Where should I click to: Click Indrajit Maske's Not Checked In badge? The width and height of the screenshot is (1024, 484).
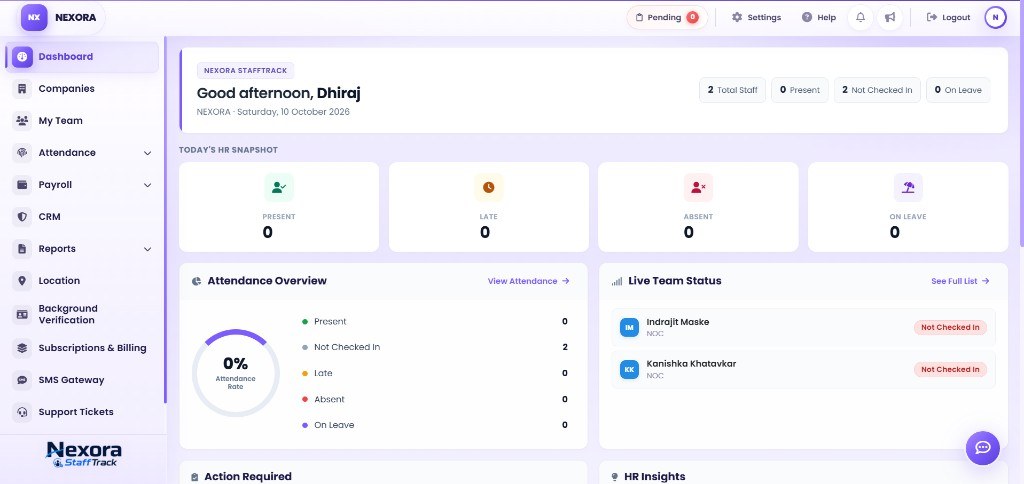(x=950, y=327)
